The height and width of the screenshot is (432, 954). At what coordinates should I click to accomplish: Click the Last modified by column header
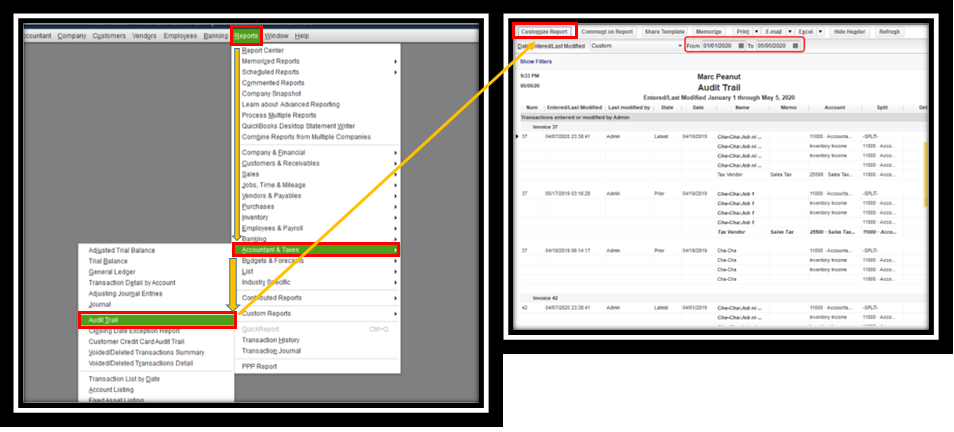[x=629, y=108]
